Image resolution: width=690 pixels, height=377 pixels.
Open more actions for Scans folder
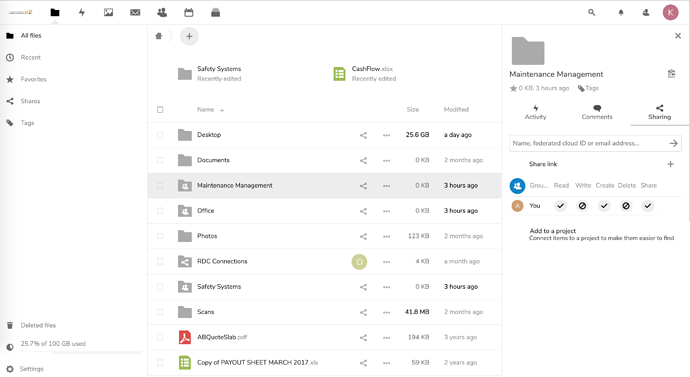click(386, 312)
